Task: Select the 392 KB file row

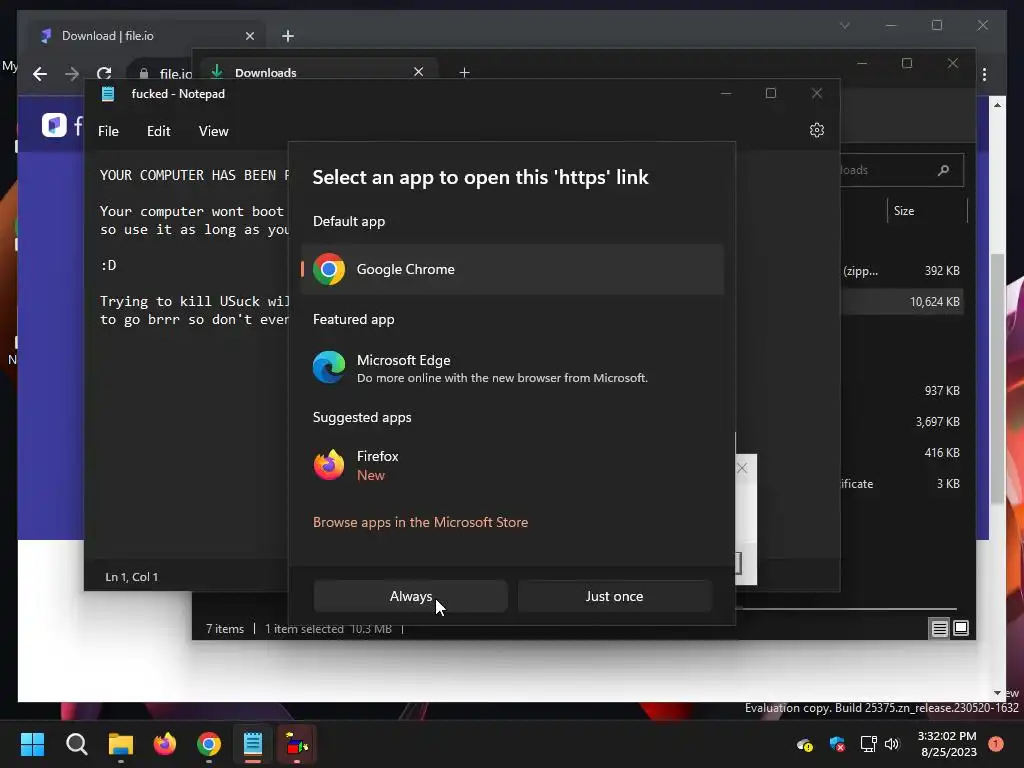Action: (x=901, y=270)
